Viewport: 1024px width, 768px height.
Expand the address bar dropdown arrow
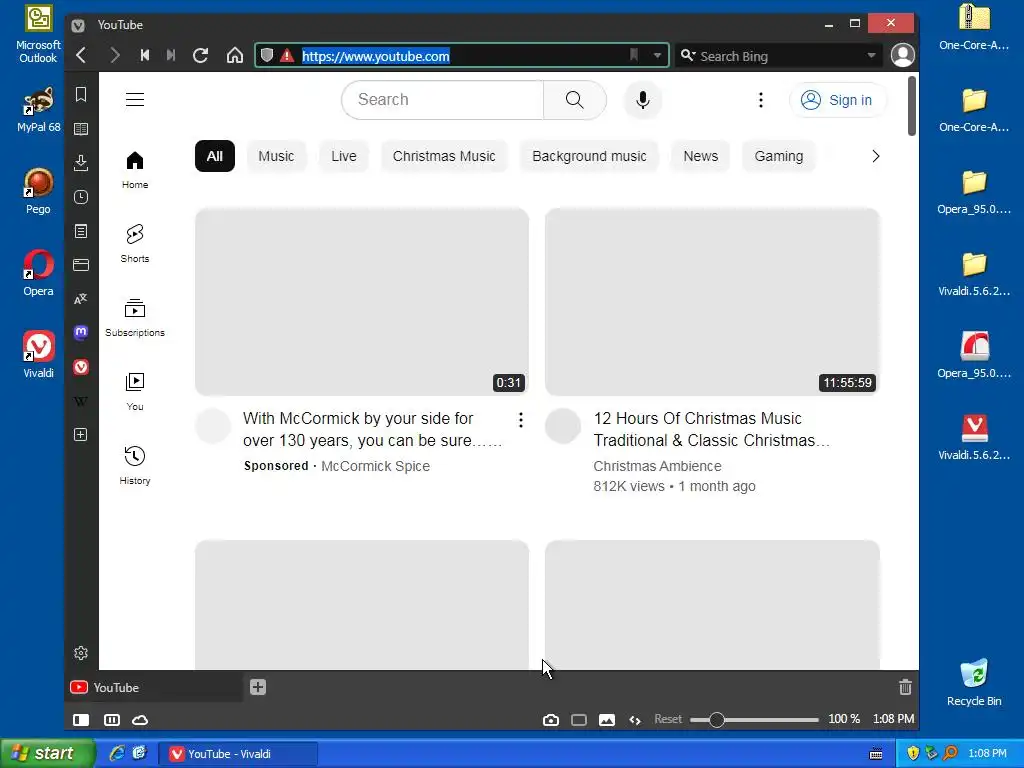[657, 56]
